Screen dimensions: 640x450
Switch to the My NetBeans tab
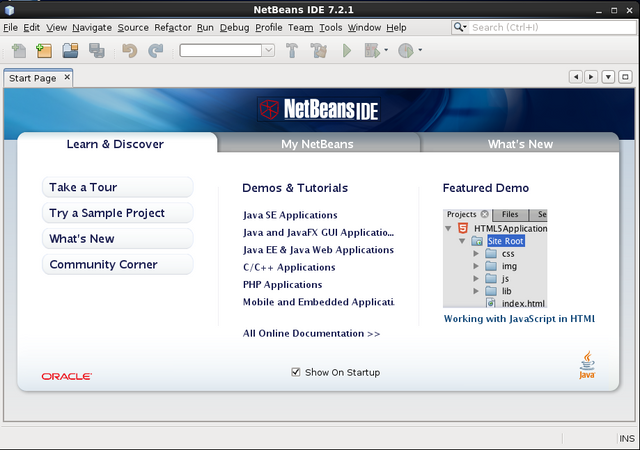click(x=317, y=144)
